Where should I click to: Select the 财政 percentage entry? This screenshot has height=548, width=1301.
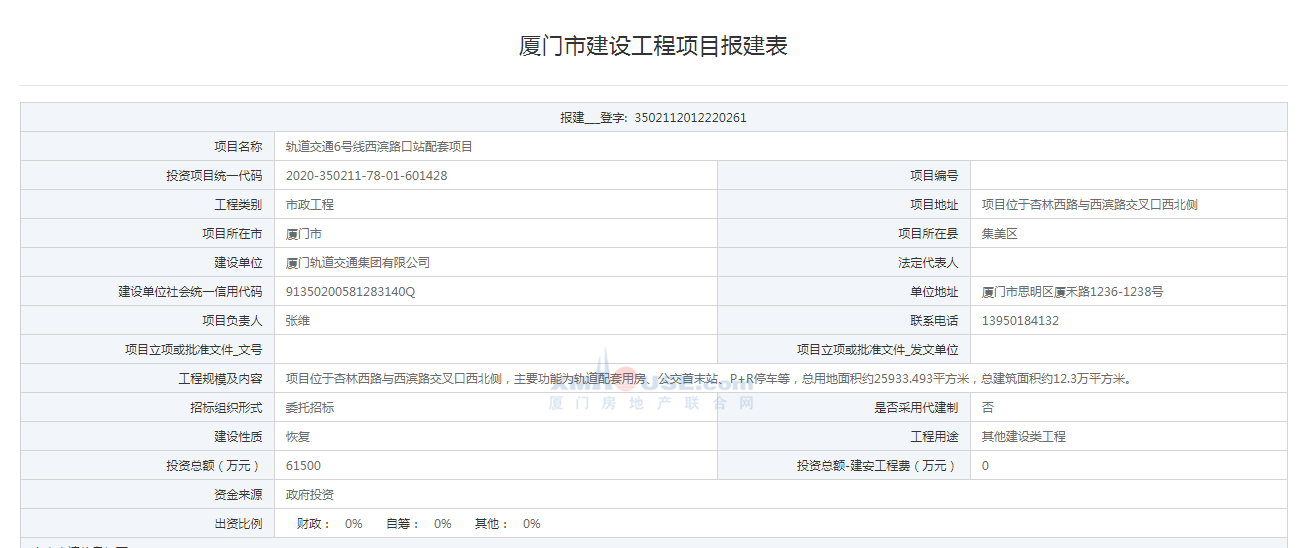tap(330, 524)
